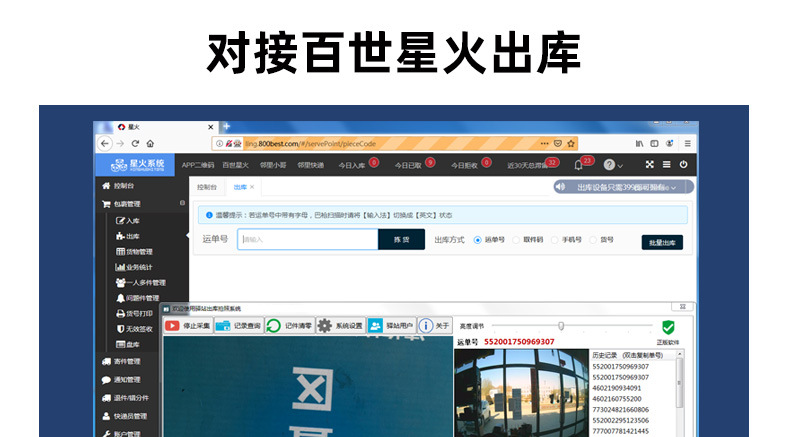This screenshot has height=437, width=790.
Task: Open 系统设置 in the capture toolbar
Action: [x=341, y=326]
